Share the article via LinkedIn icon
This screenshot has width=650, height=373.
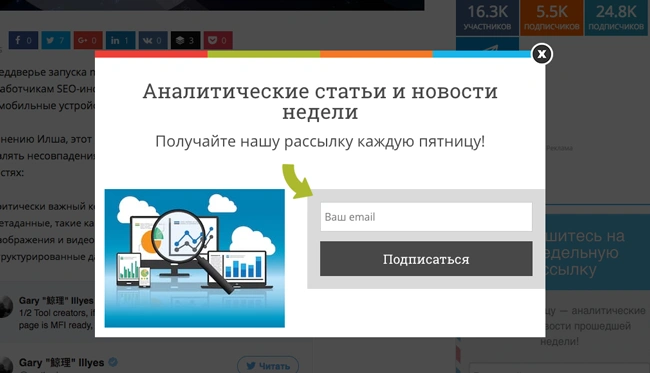(120, 40)
